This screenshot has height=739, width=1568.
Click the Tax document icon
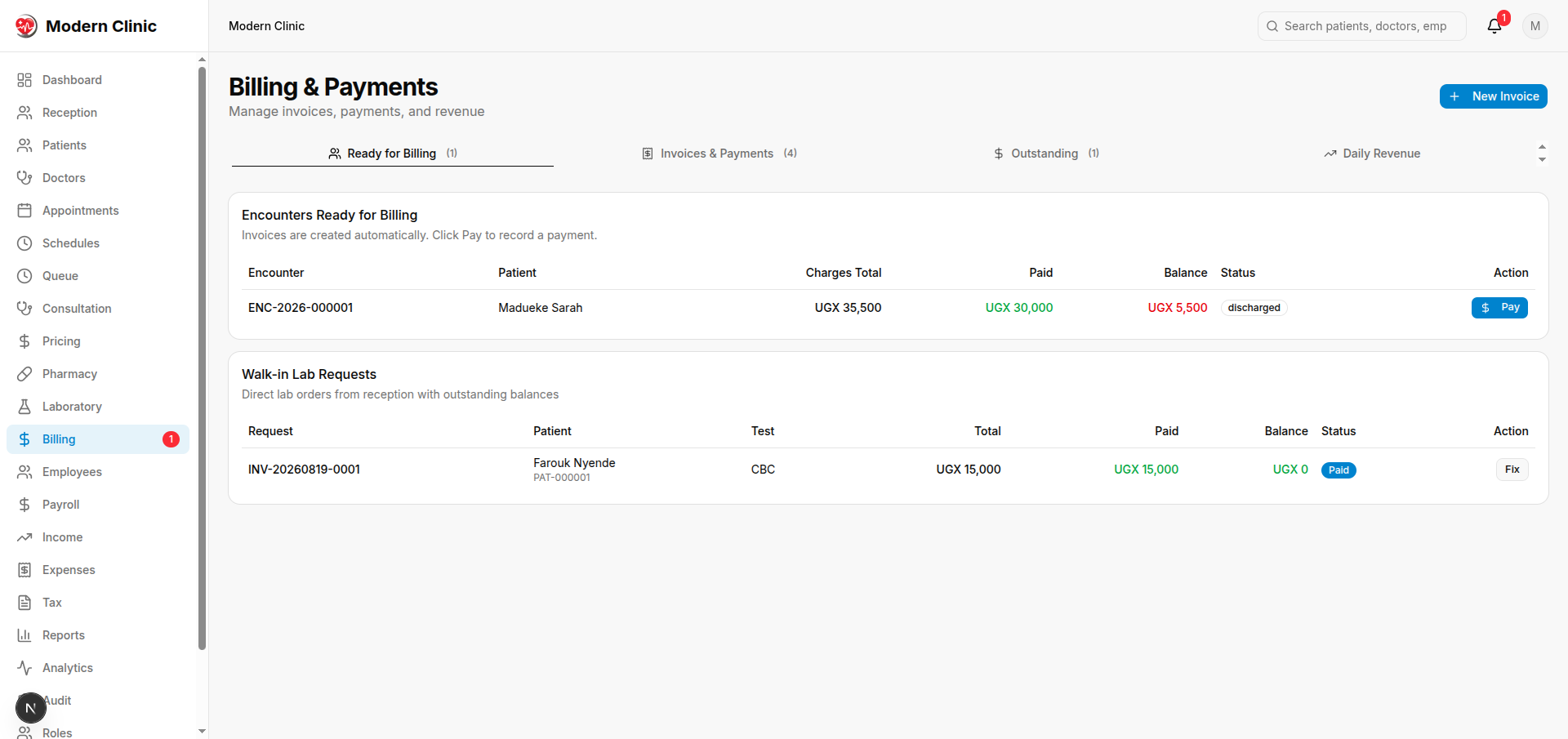pyautogui.click(x=24, y=603)
